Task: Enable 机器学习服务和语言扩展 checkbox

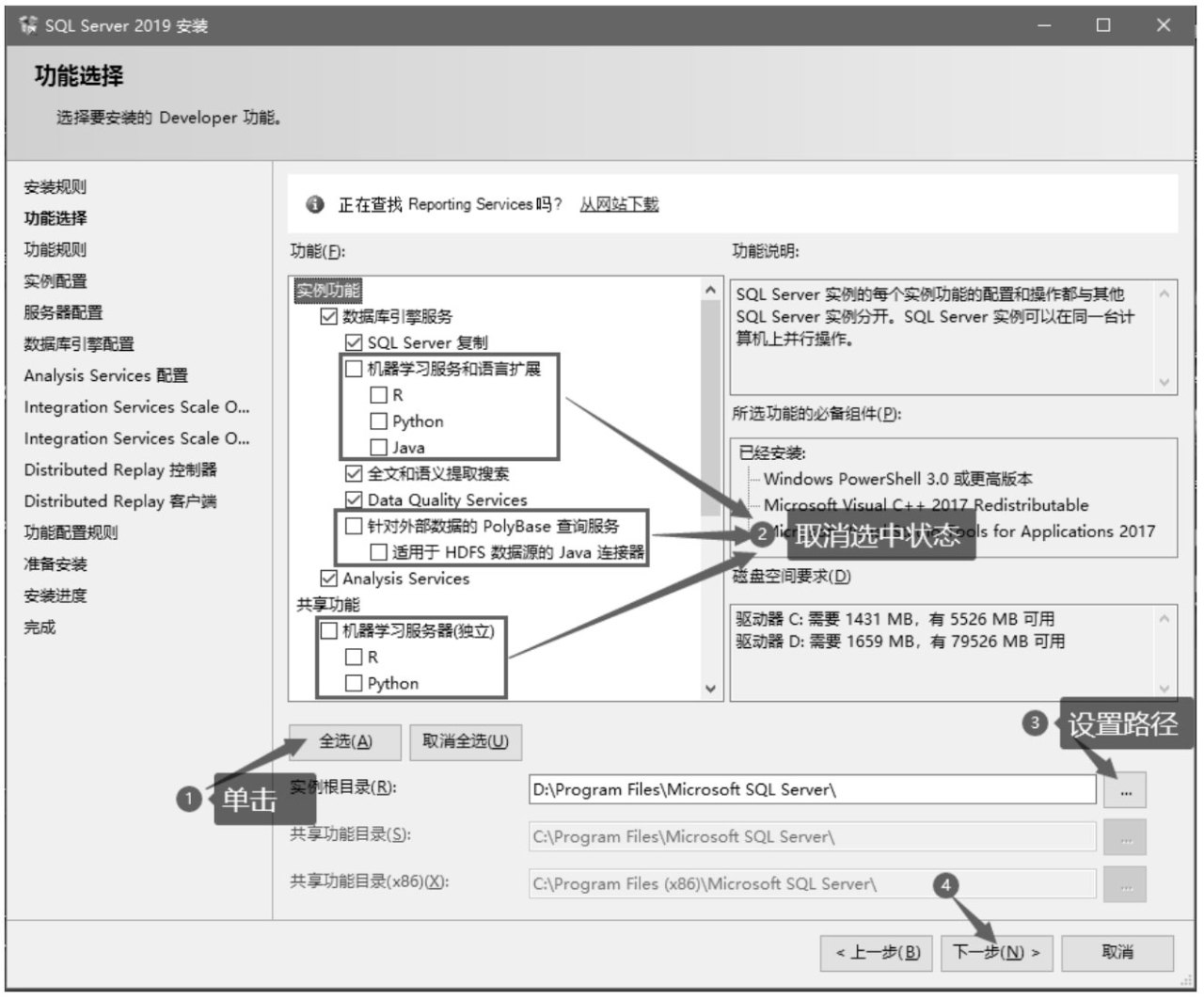Action: 354,369
